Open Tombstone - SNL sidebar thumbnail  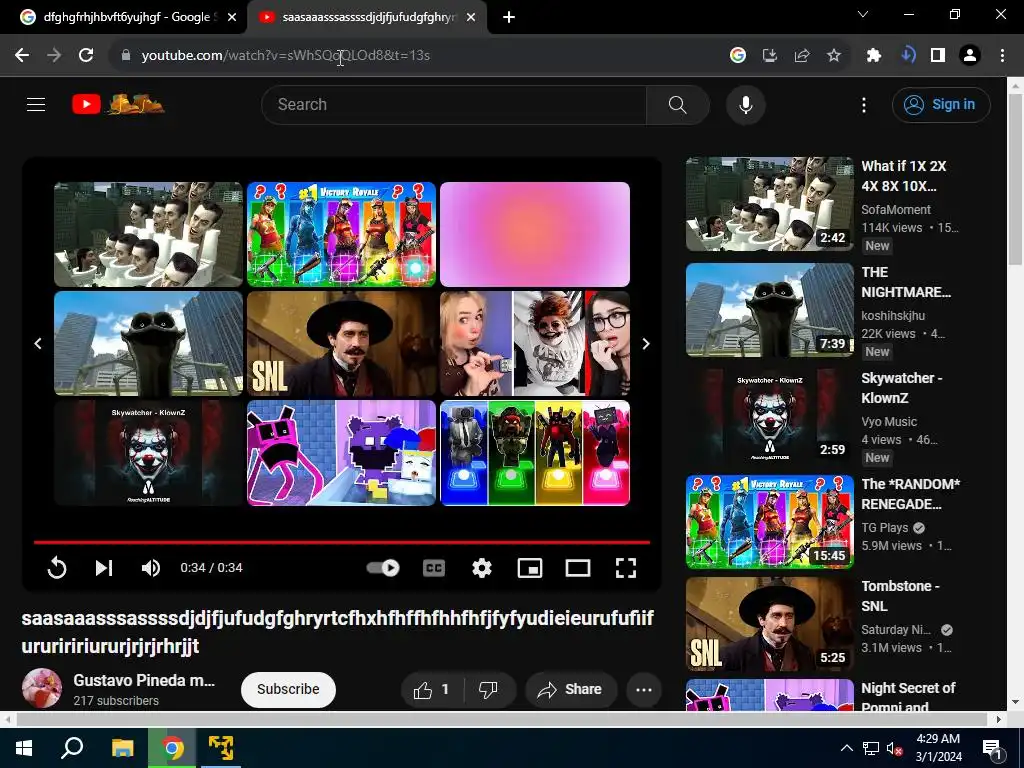[769, 624]
